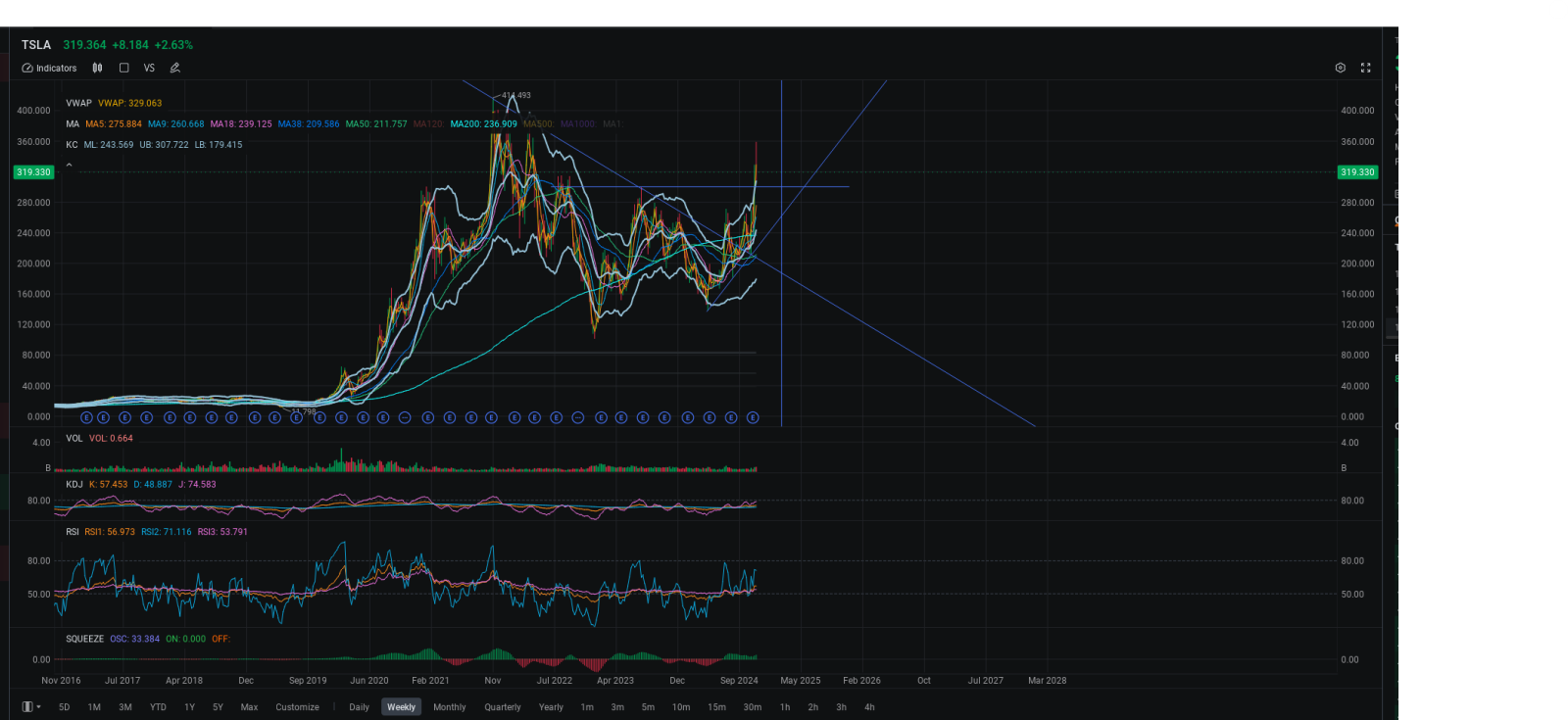The width and height of the screenshot is (1568, 720).
Task: Select the 5Y range
Action: (218, 707)
